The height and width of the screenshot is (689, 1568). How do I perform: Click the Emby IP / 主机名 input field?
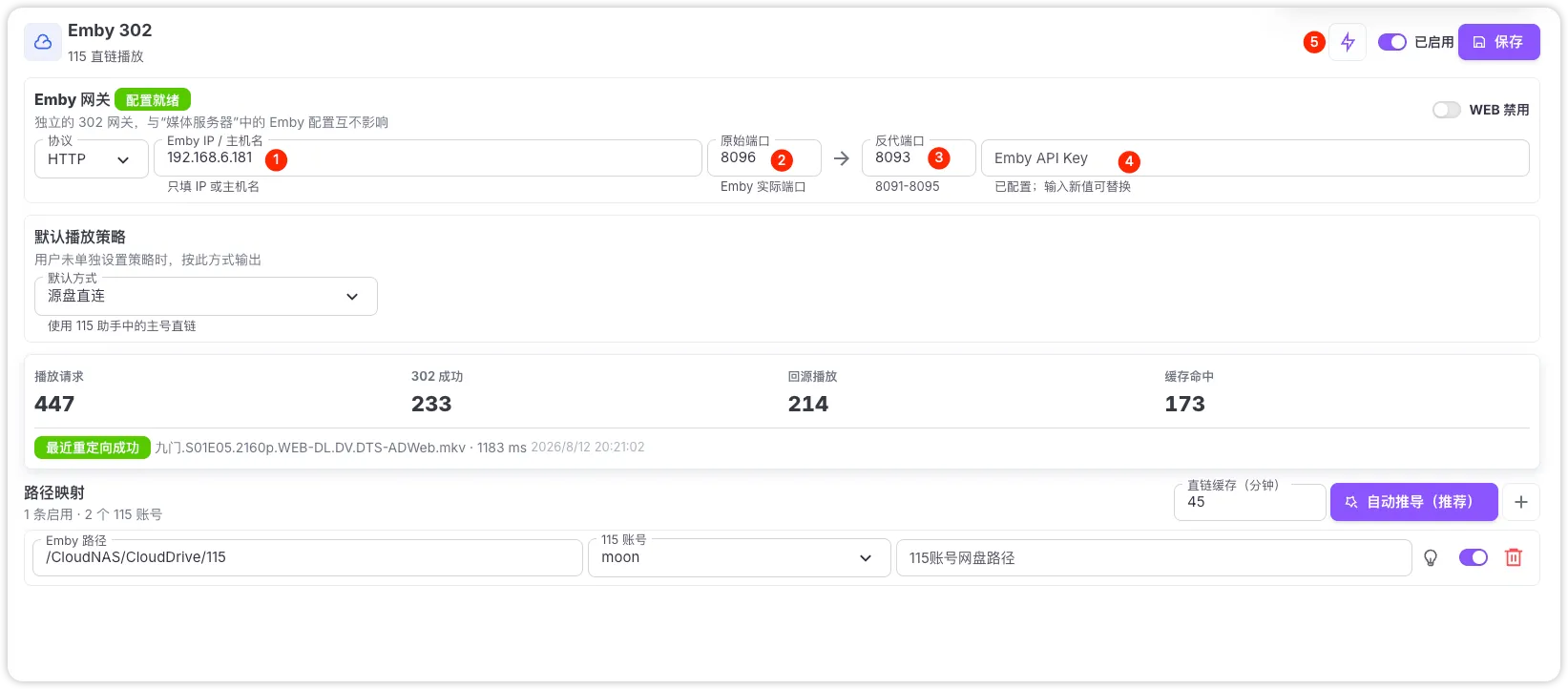[428, 158]
